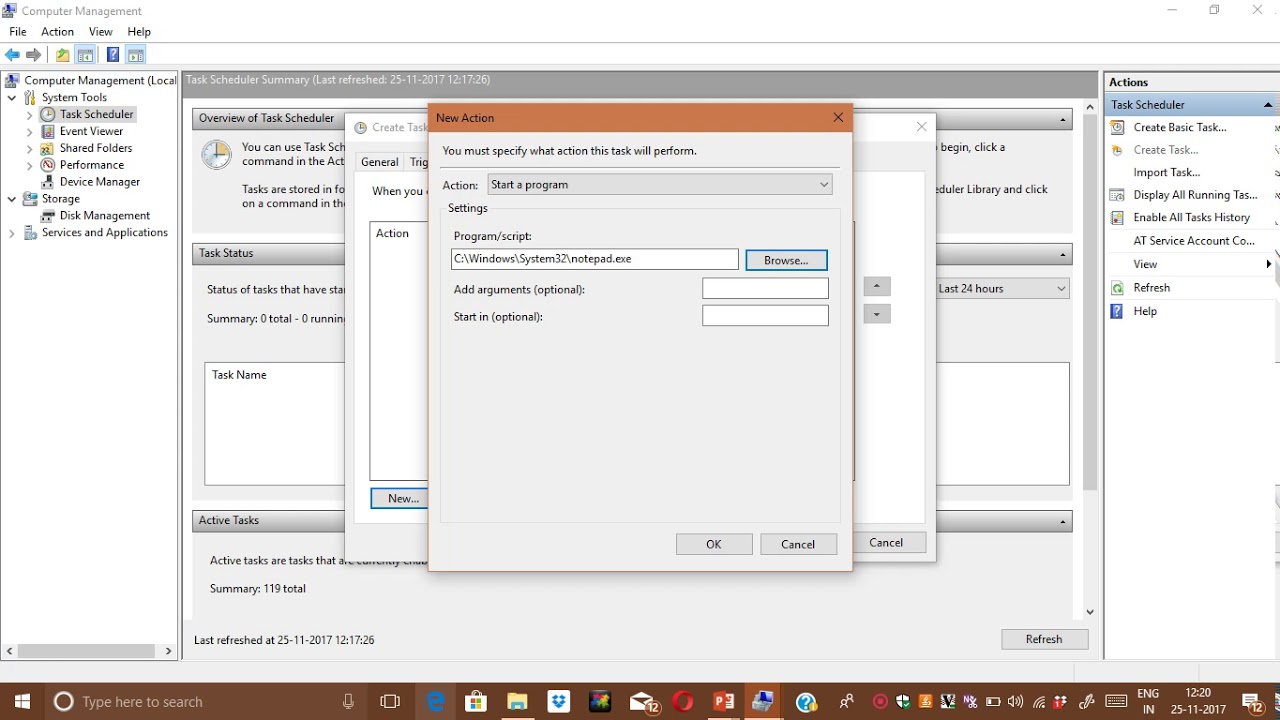Click Cancel in the New Action dialog
The image size is (1280, 720).
798,544
